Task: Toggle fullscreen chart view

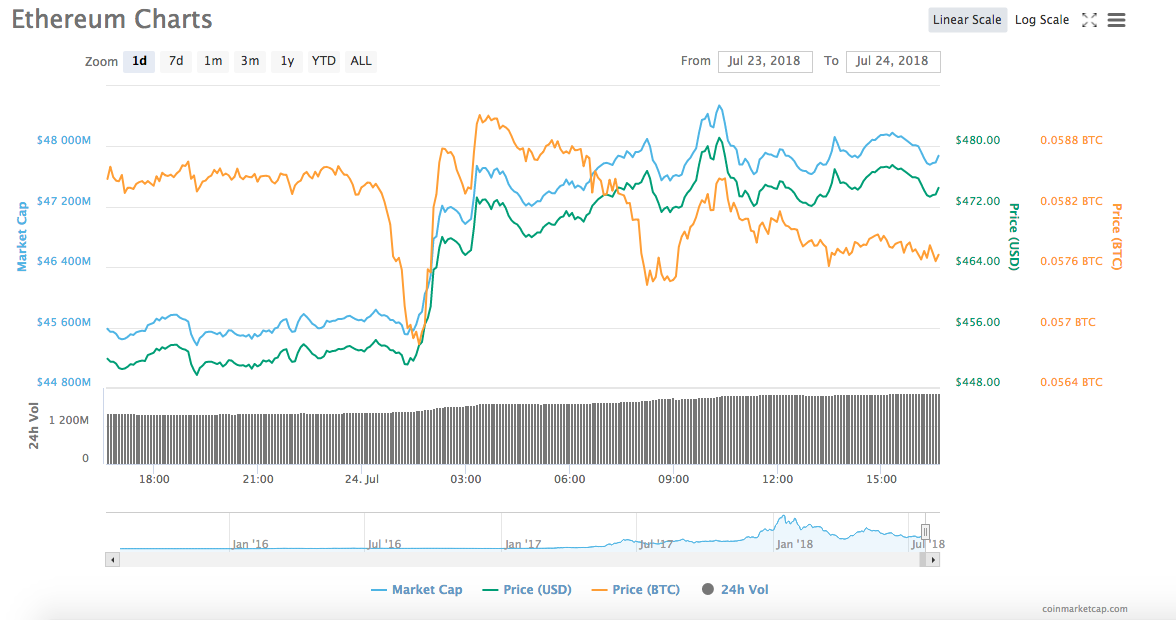Action: pyautogui.click(x=1090, y=20)
